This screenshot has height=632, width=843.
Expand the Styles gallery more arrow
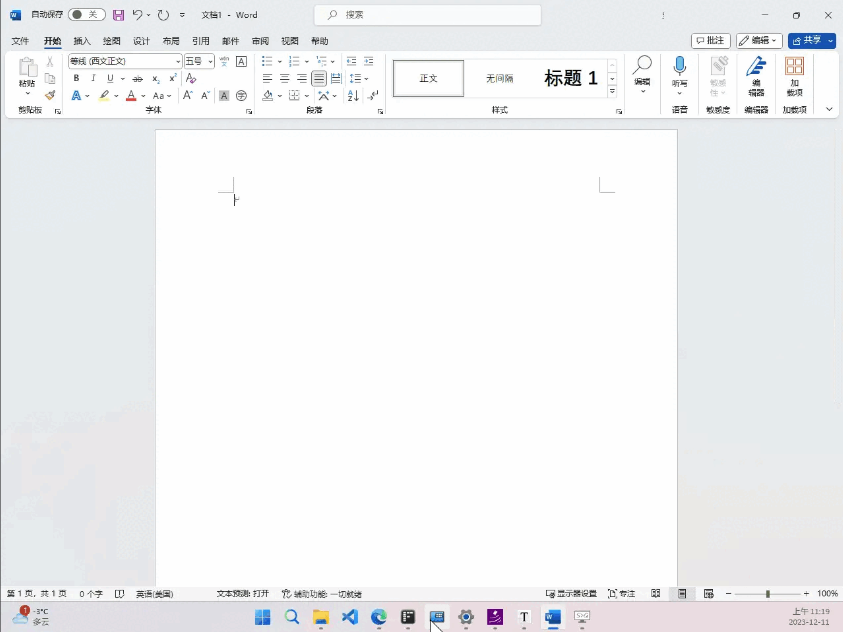[612, 93]
